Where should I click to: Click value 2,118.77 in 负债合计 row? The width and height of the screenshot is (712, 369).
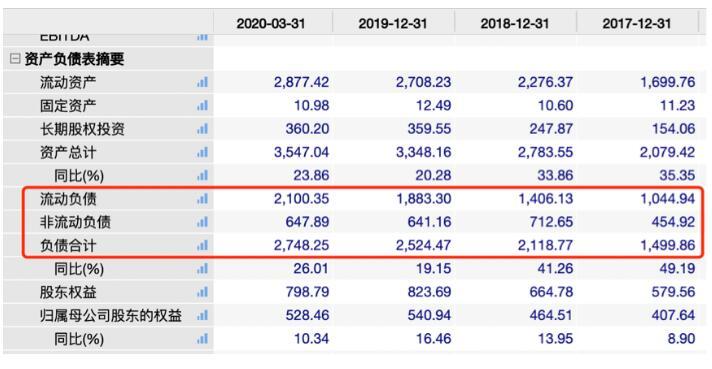545,246
